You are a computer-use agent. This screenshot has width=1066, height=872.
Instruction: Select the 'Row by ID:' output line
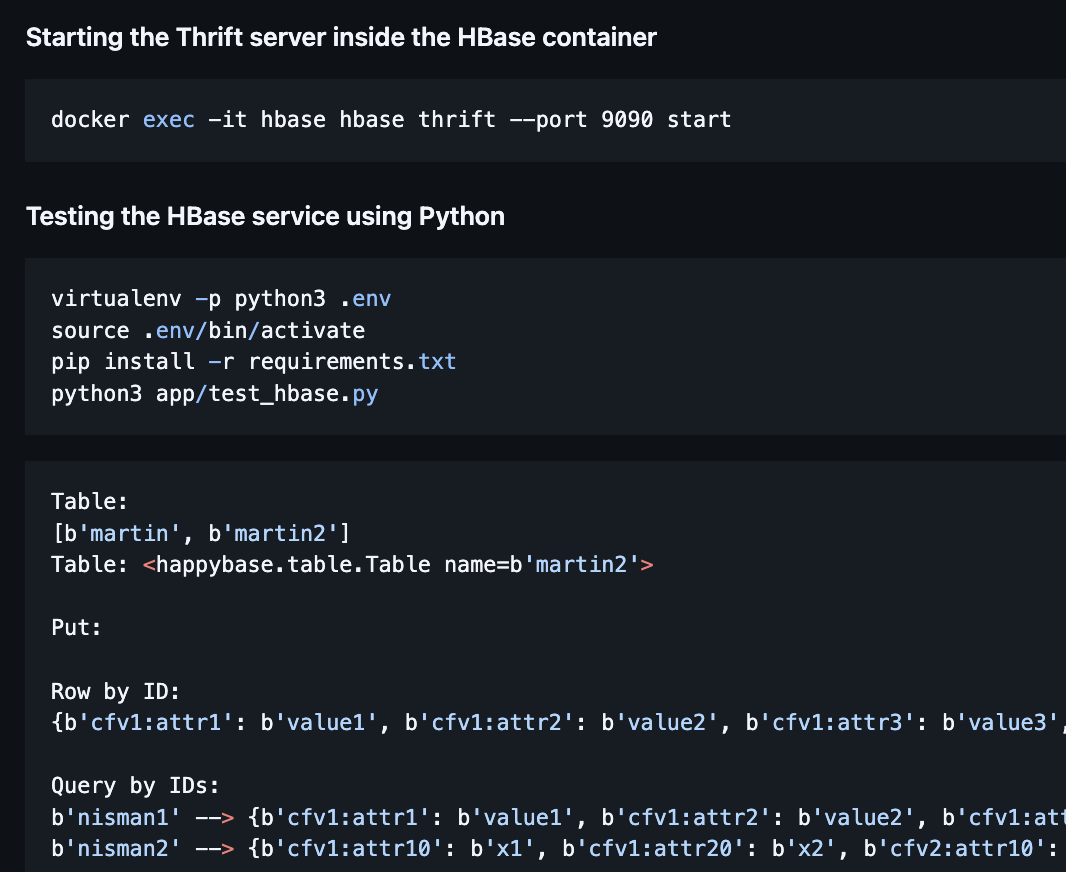click(x=115, y=691)
